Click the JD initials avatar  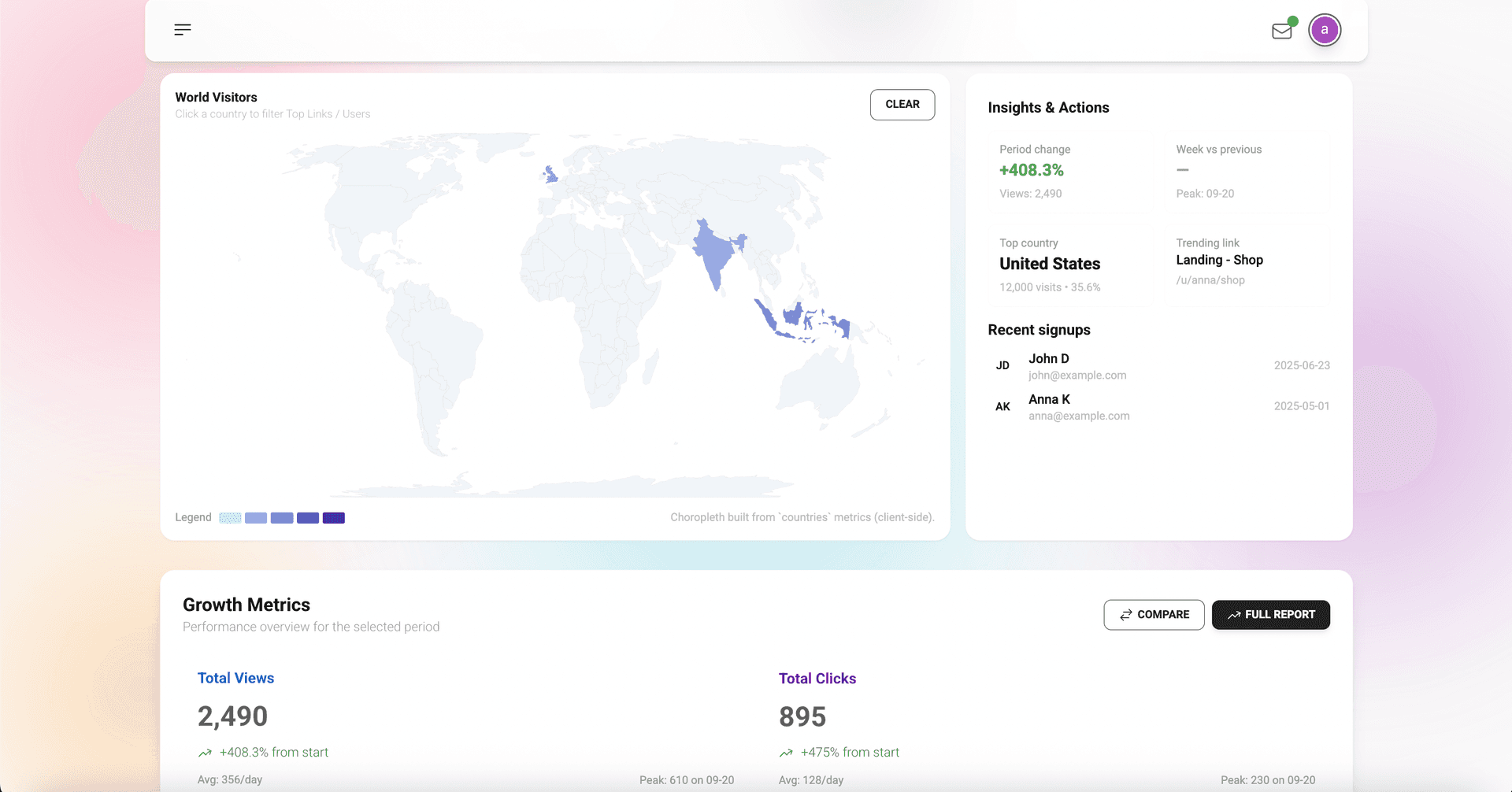point(1002,366)
